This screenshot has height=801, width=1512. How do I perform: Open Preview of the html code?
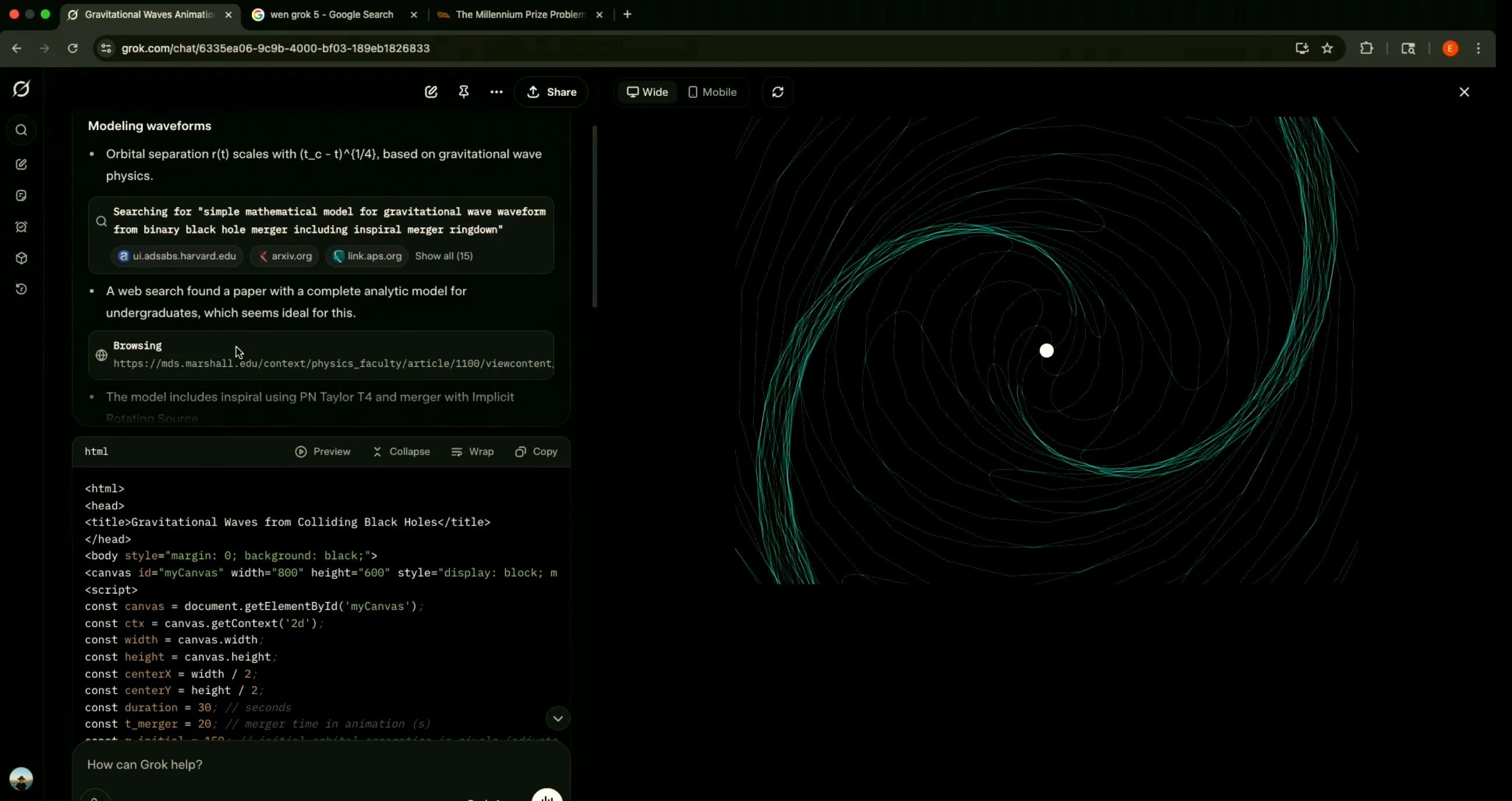coord(323,452)
